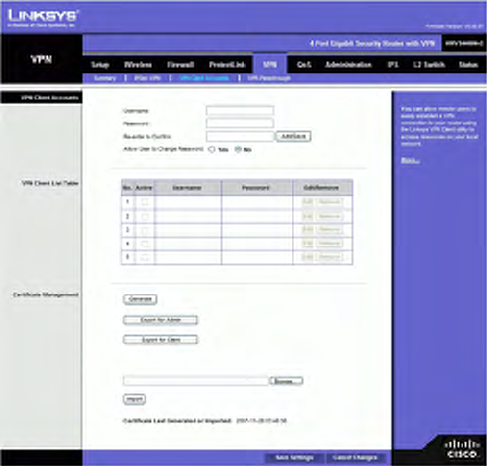This screenshot has width=487, height=466.
Task: Open the Firewall tab
Action: (x=180, y=65)
